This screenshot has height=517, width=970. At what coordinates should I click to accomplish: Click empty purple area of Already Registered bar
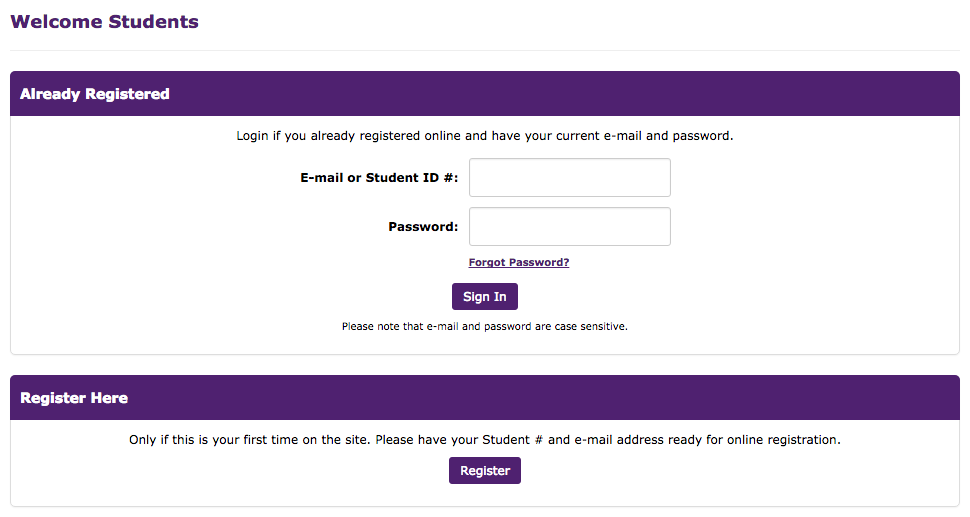[600, 94]
